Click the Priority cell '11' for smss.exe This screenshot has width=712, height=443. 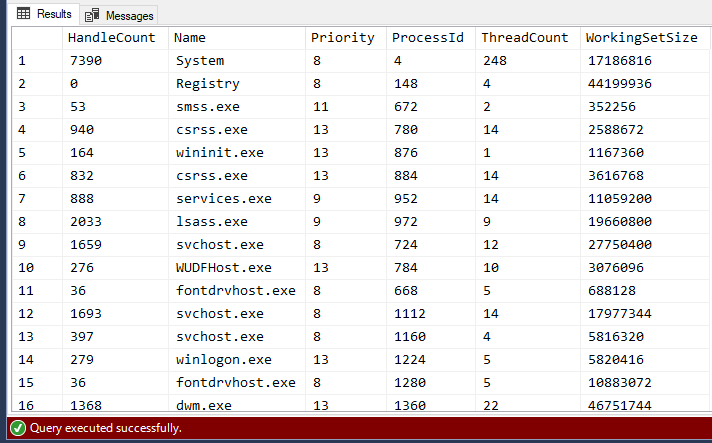click(346, 107)
